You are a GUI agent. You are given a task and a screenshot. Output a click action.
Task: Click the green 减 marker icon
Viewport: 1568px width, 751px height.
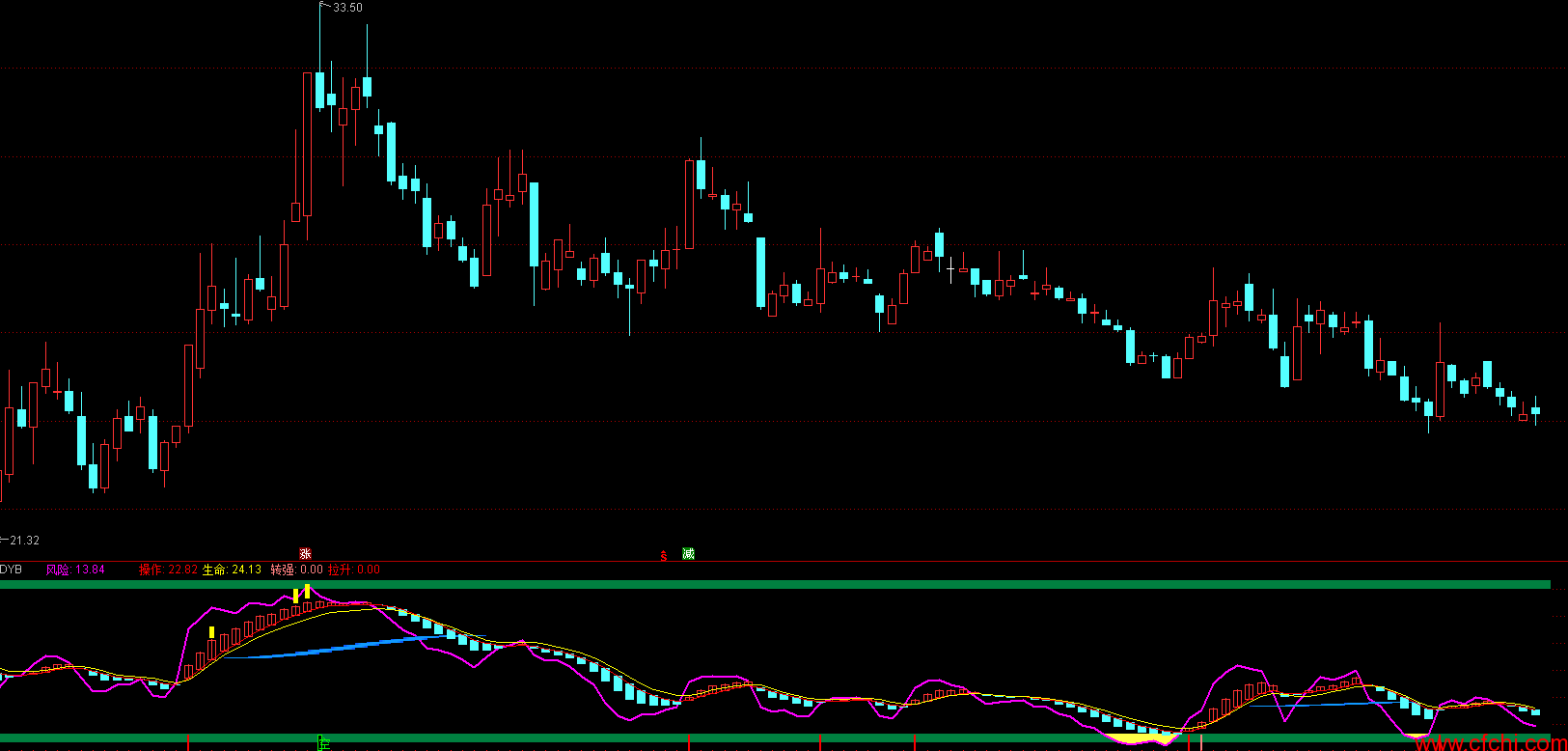(x=688, y=554)
